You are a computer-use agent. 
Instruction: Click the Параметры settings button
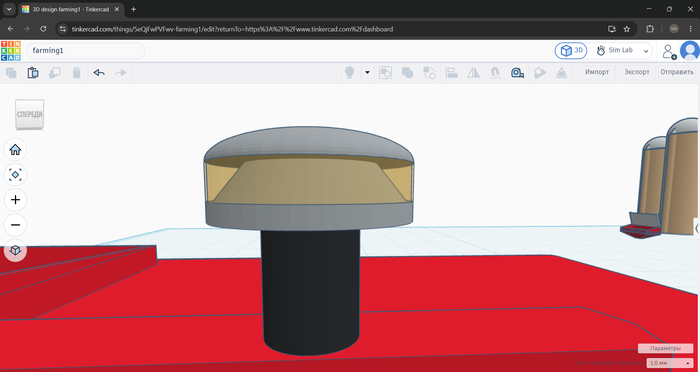coord(665,348)
